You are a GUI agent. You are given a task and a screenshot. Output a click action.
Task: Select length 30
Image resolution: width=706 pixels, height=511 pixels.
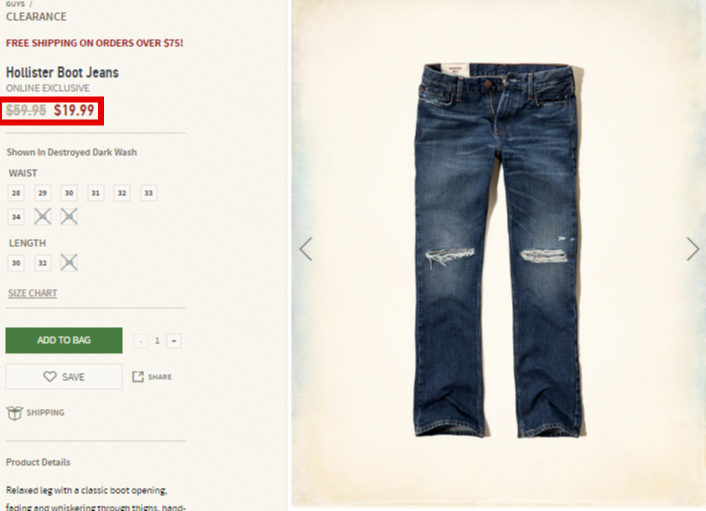coord(16,262)
